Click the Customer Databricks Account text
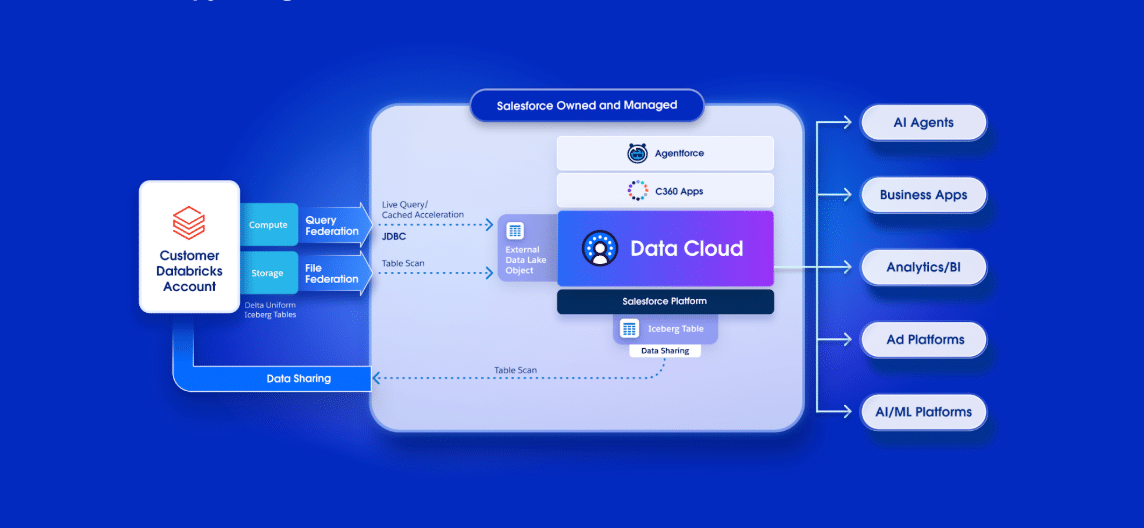 coord(189,271)
